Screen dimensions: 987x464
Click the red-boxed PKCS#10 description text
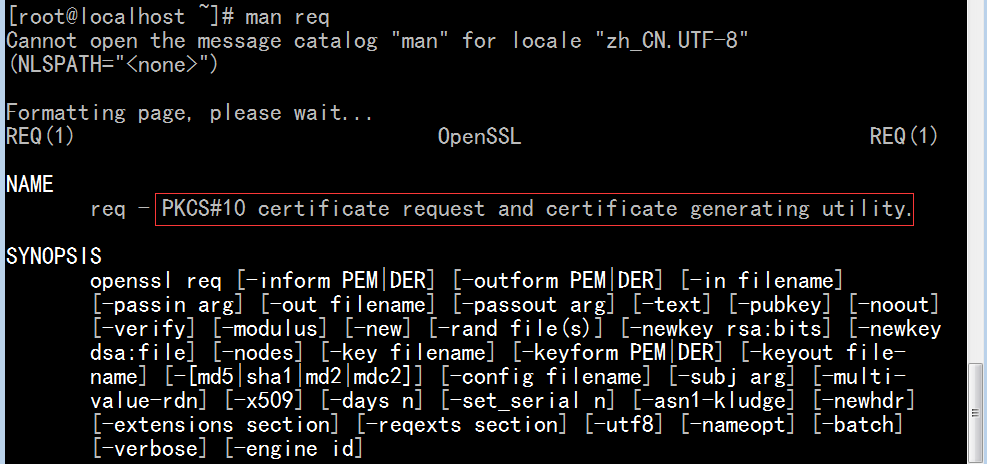click(x=534, y=208)
